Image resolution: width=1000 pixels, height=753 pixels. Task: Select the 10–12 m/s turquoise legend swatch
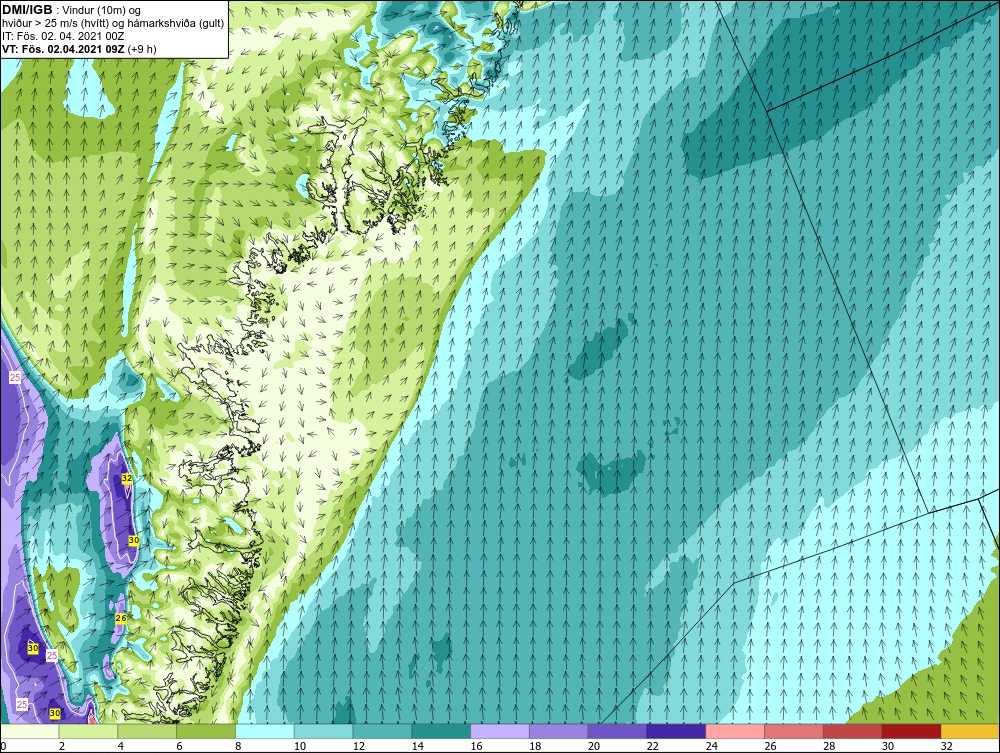tap(323, 732)
